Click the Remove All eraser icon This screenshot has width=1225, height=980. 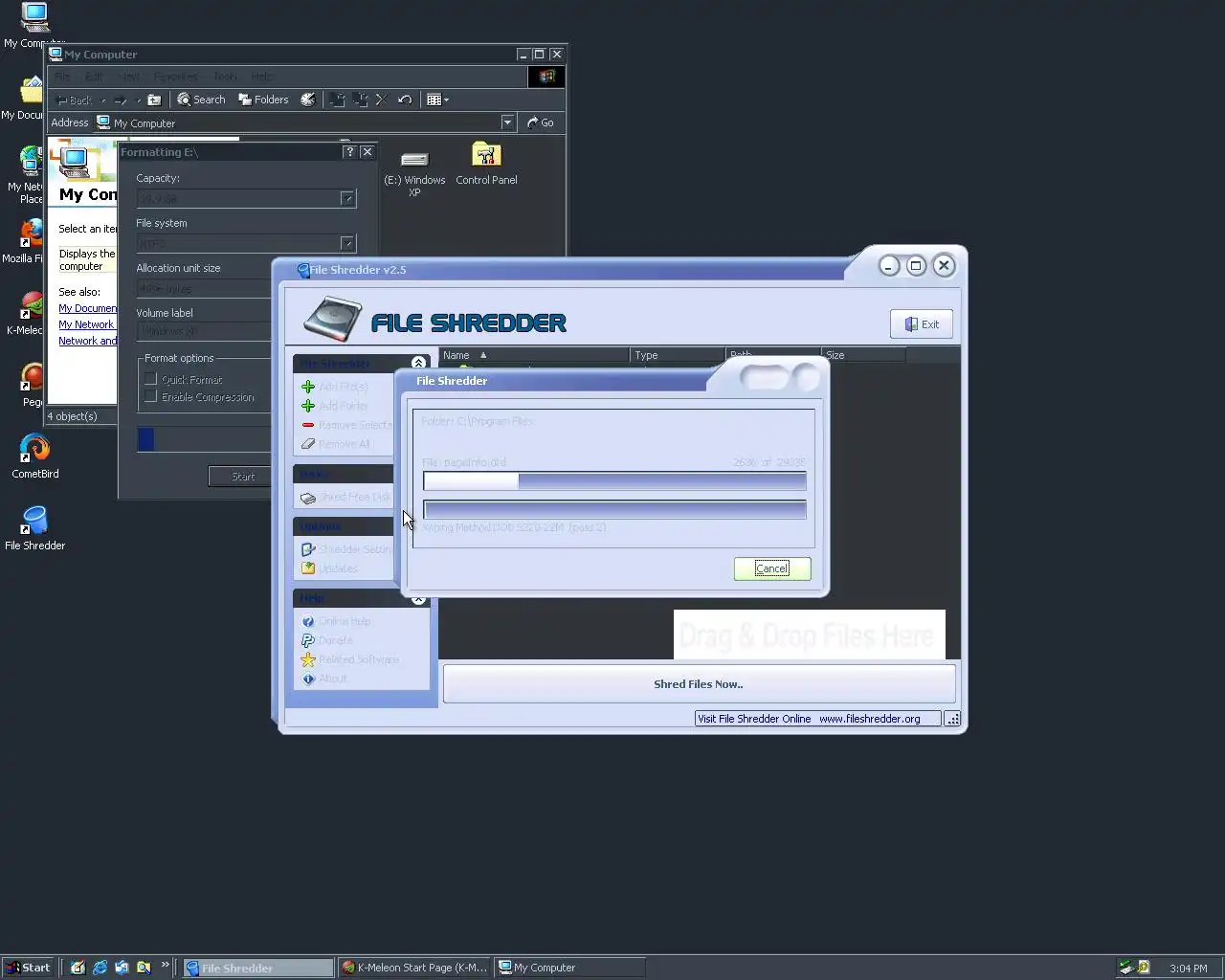pyautogui.click(x=308, y=444)
